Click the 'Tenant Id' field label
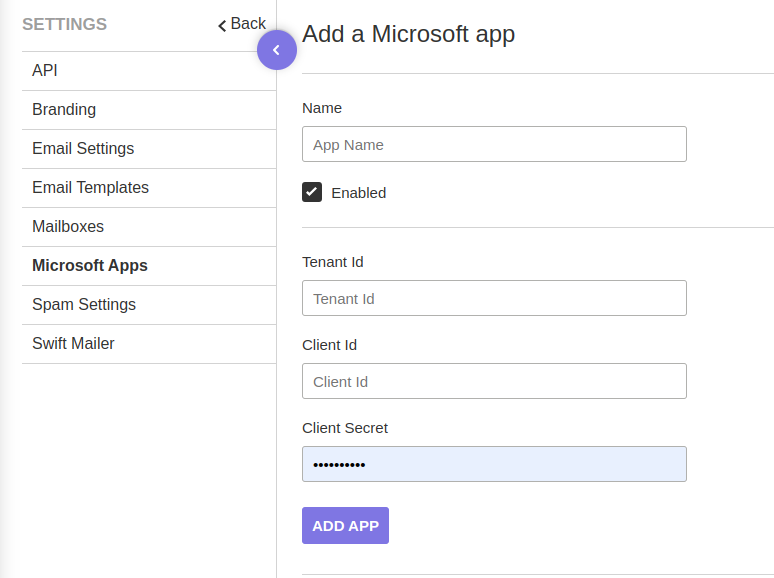 333,262
